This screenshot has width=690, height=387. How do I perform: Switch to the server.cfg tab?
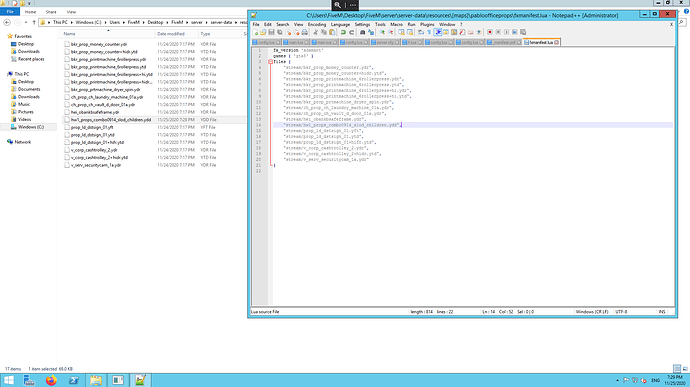(x=385, y=42)
